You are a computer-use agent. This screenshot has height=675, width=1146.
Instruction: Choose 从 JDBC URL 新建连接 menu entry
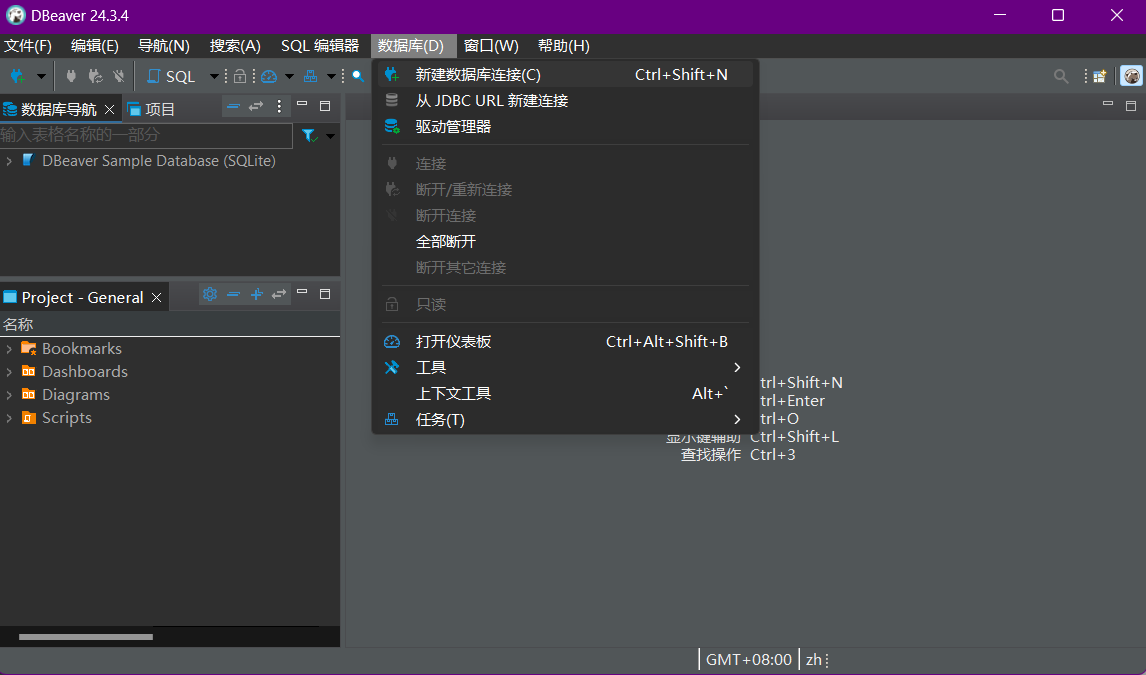tap(565, 101)
